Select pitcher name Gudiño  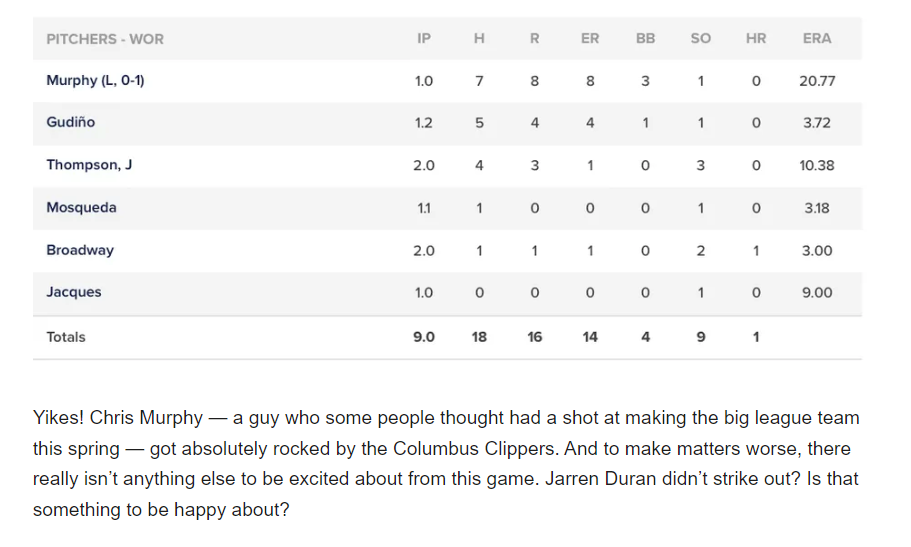click(x=71, y=122)
